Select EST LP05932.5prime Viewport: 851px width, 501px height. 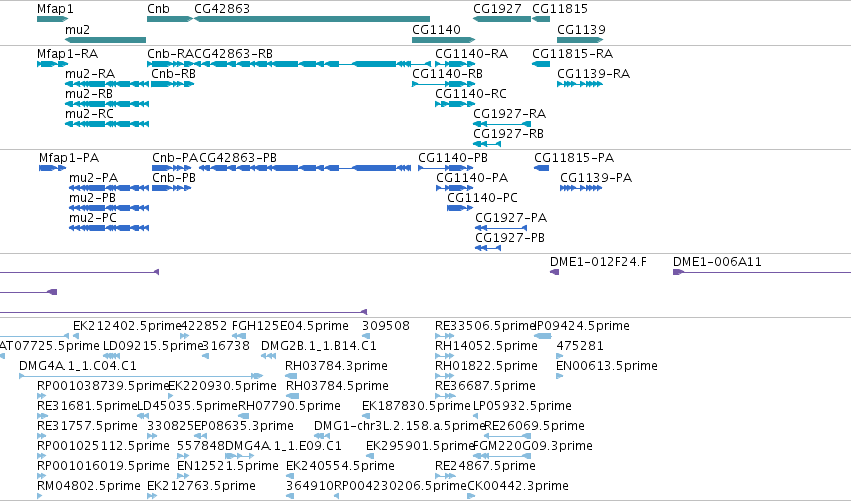point(522,407)
